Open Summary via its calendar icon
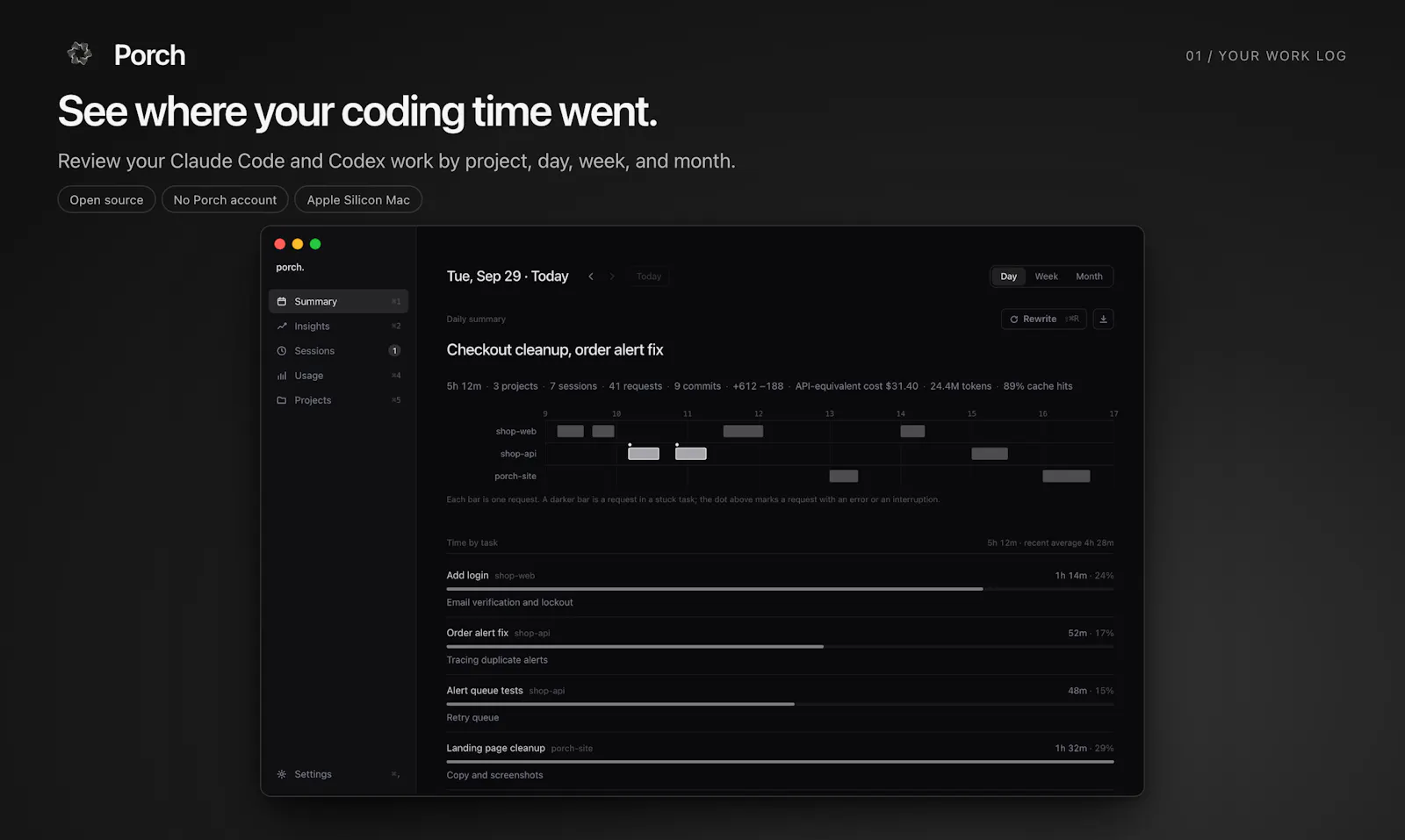Viewport: 1405px width, 840px height. [282, 301]
